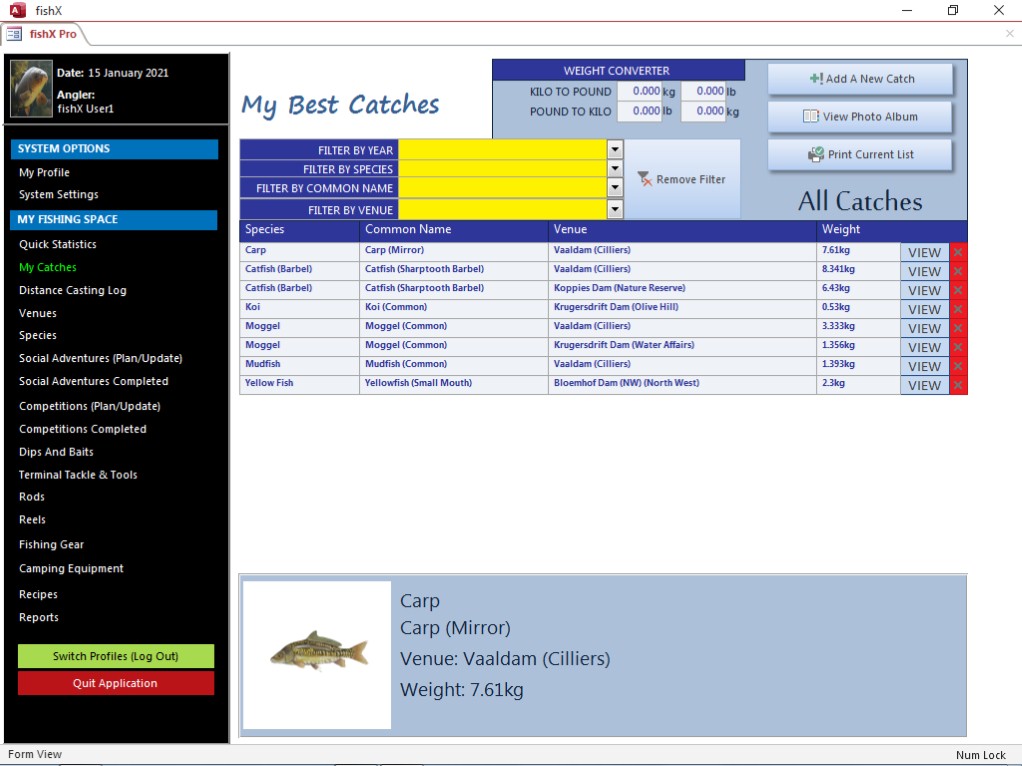1022x766 pixels.
Task: Click the Access app icon in title bar
Action: [x=17, y=11]
